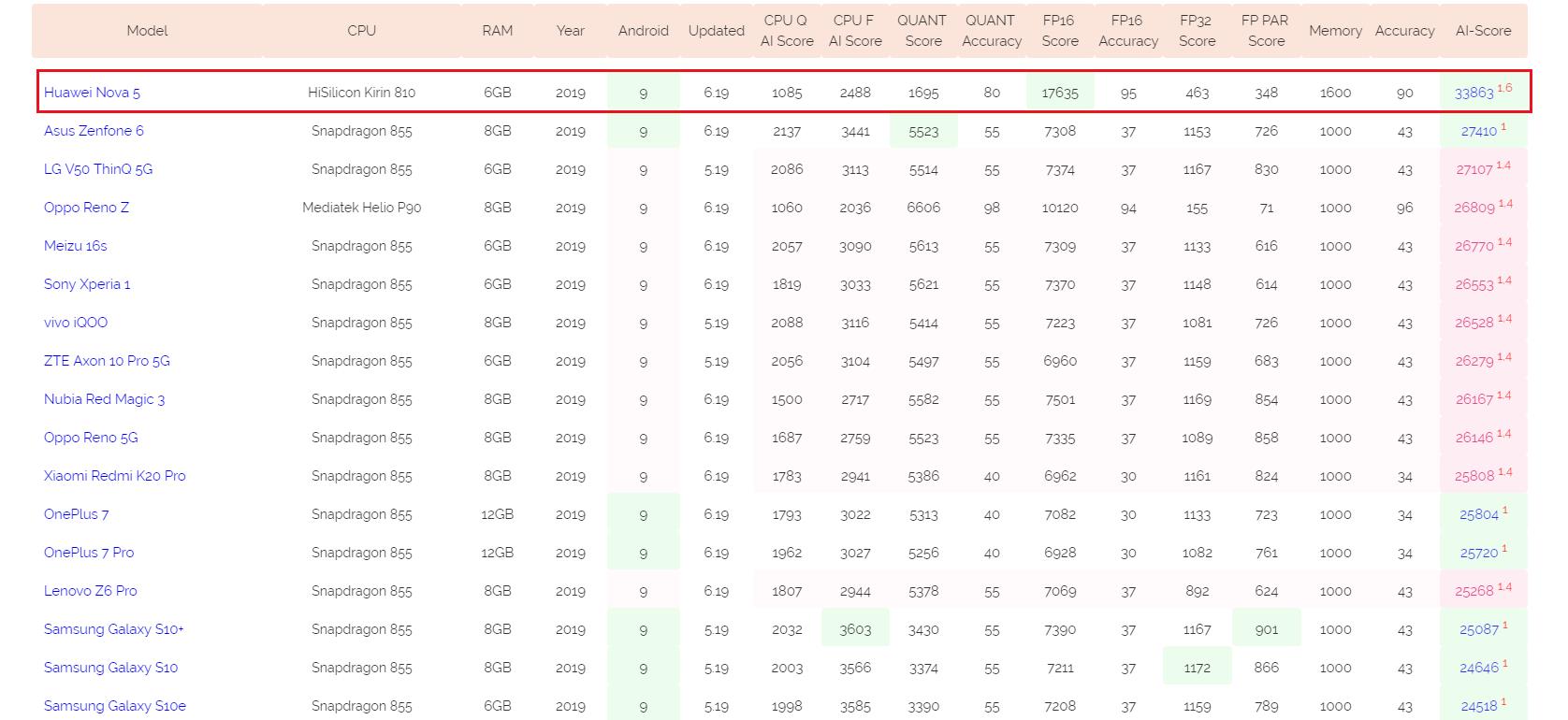Click the CPU column header

coord(361,31)
